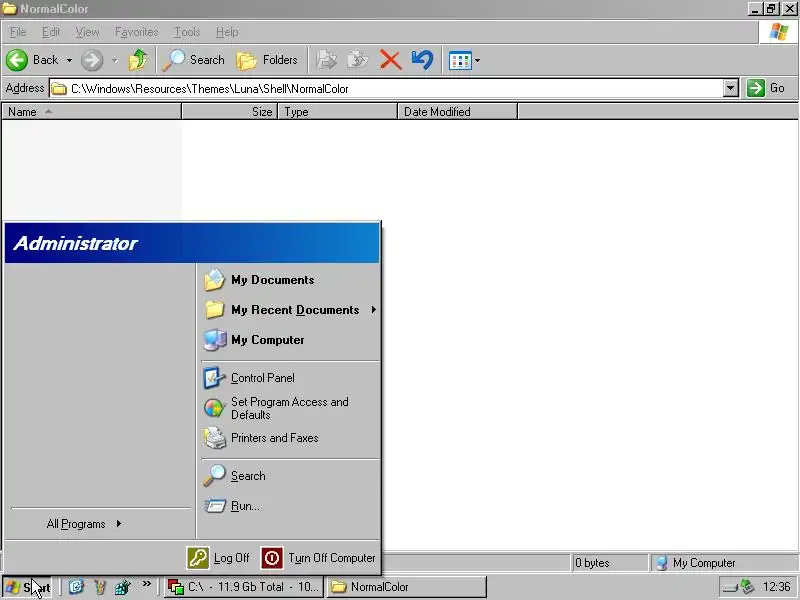Open the Favorites menu
The image size is (800, 600).
coord(136,32)
